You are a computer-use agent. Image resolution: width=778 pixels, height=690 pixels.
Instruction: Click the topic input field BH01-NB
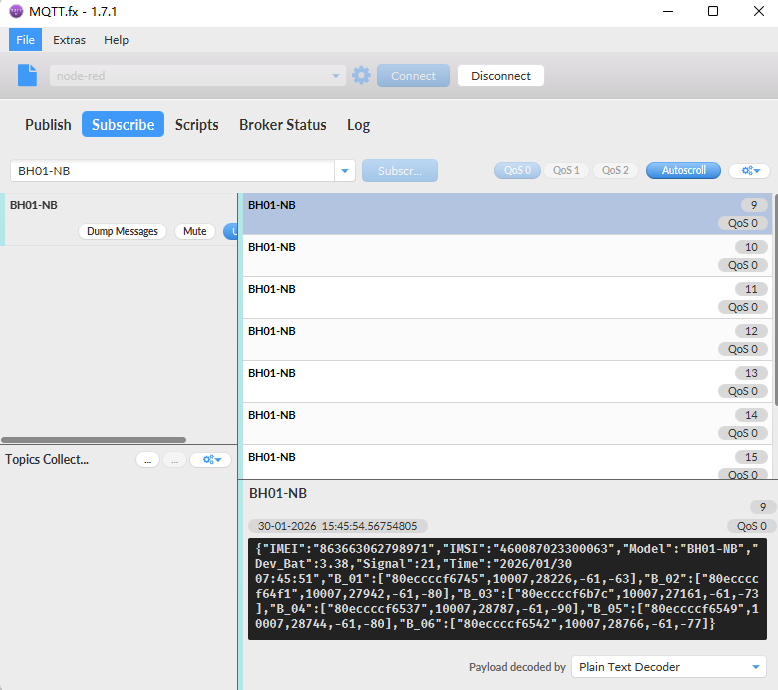pos(173,171)
